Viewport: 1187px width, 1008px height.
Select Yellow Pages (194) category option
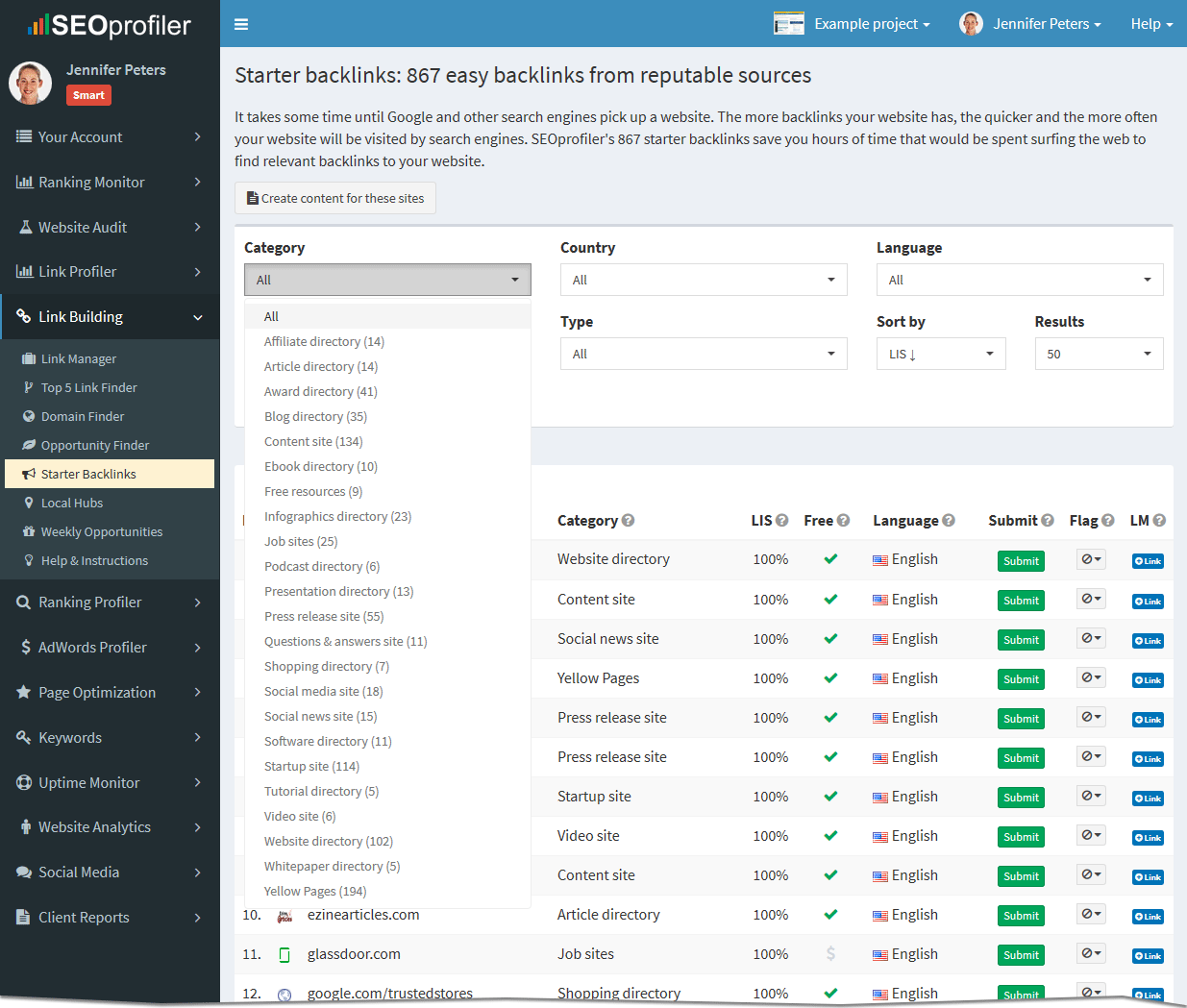click(x=387, y=891)
